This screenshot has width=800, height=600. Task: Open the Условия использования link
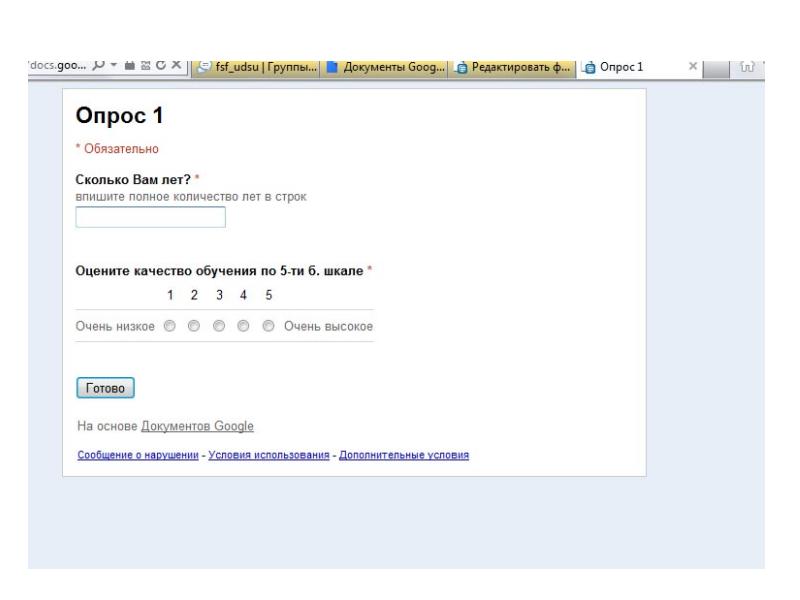point(269,455)
